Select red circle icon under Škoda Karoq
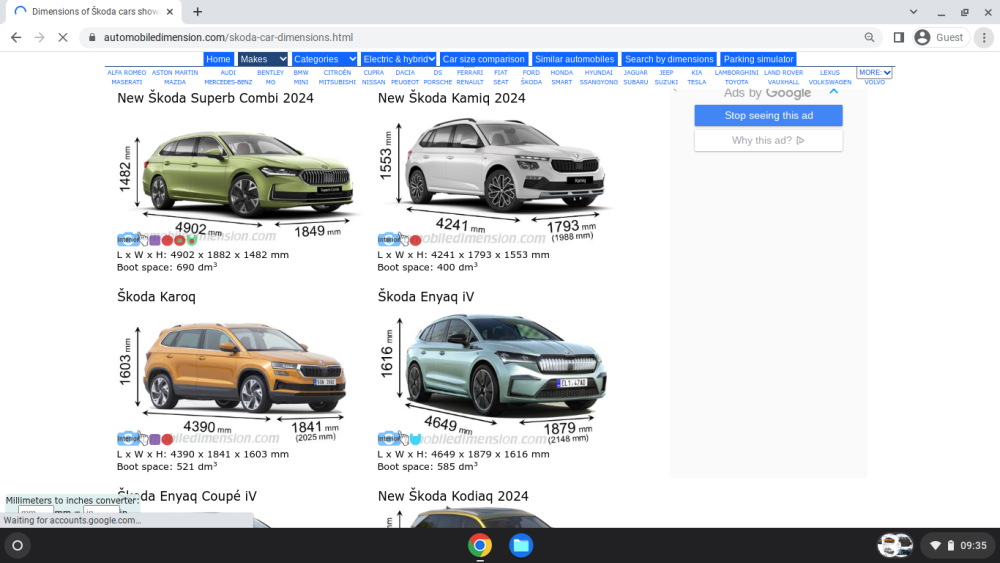 point(167,439)
